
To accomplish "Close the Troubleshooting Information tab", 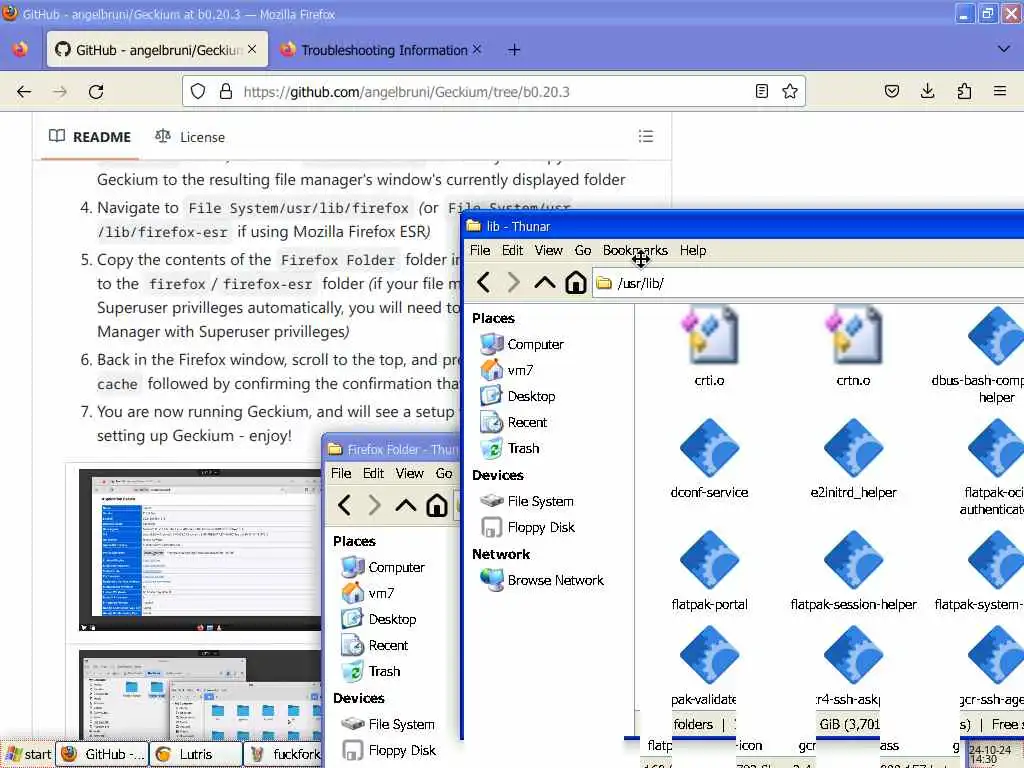I will pyautogui.click(x=477, y=50).
